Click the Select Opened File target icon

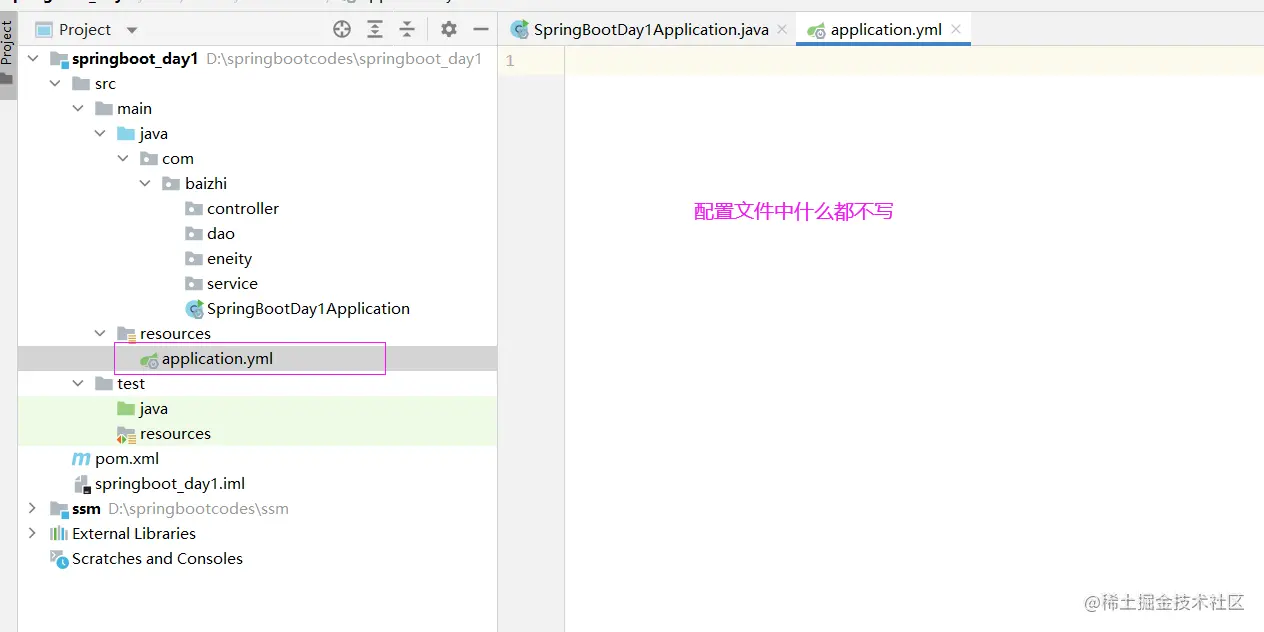[341, 29]
